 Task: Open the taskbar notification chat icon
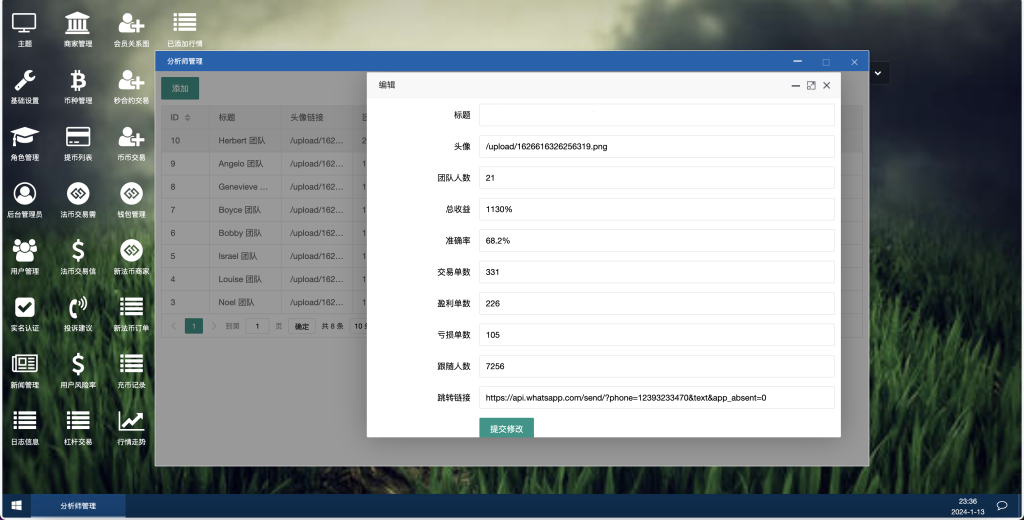tap(1001, 505)
